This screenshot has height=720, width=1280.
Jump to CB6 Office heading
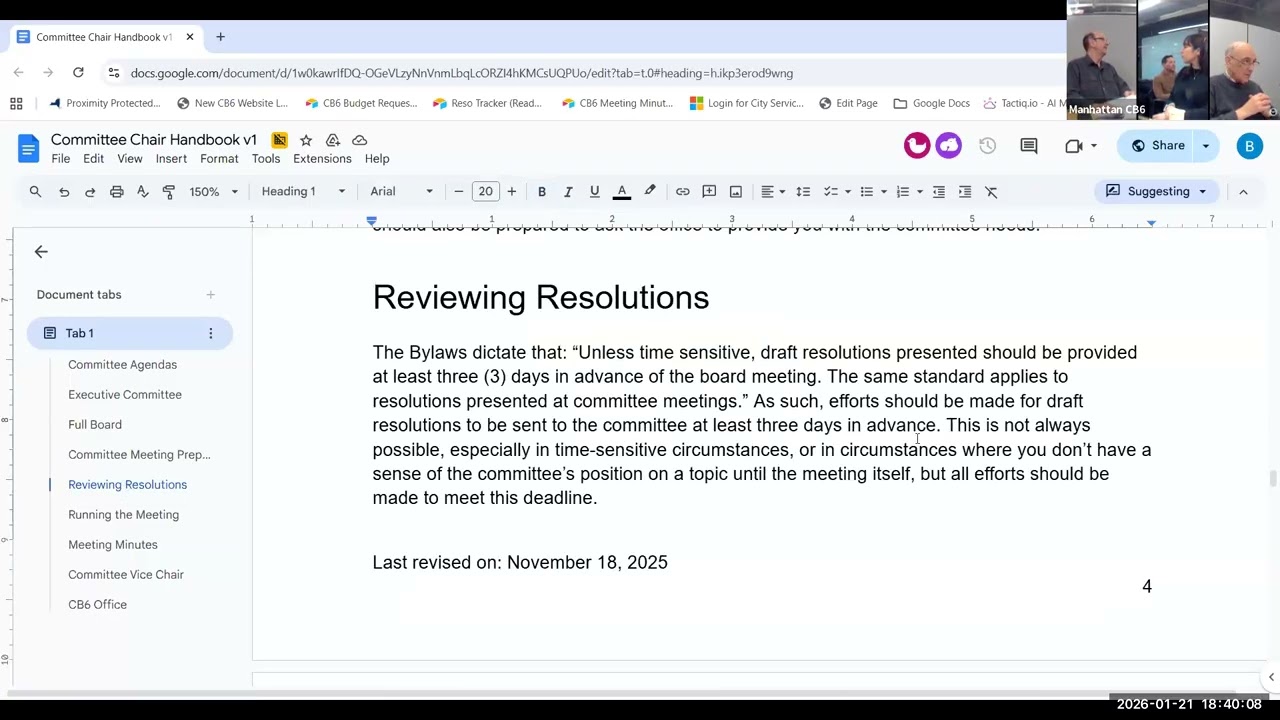click(x=97, y=605)
